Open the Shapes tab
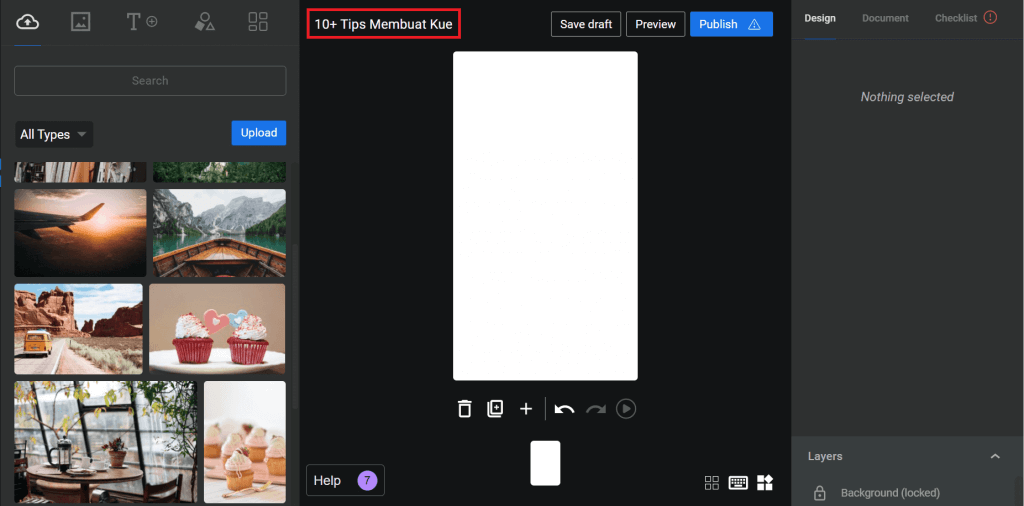The image size is (1024, 506). [x=204, y=22]
